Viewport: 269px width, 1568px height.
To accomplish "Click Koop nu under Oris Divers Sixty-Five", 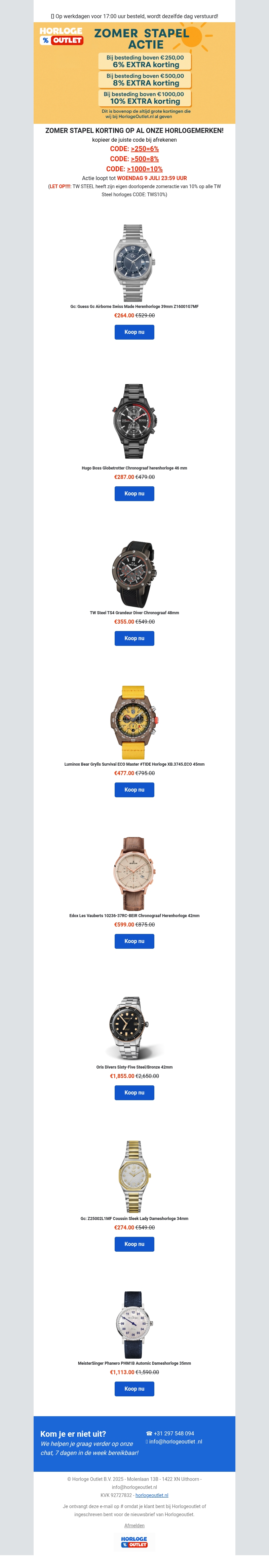I will pos(134,1092).
